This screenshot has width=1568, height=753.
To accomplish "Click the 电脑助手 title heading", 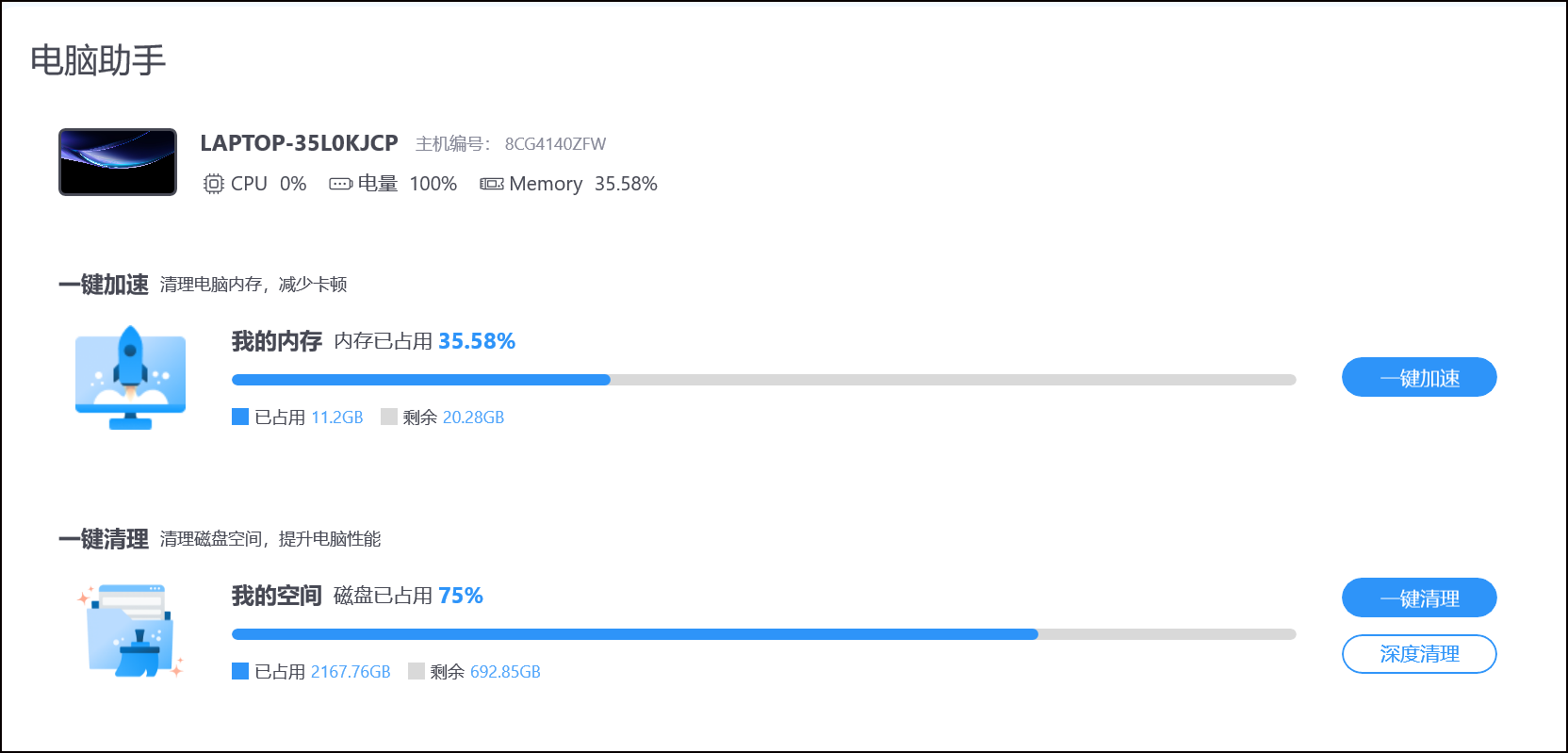I will [x=97, y=58].
